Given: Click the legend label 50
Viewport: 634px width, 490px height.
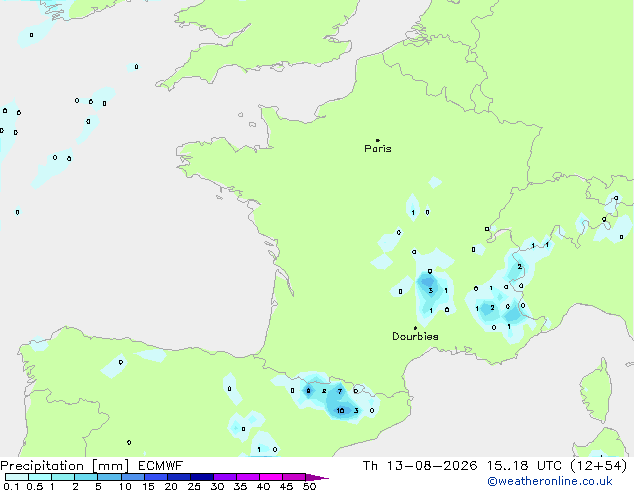Looking at the screenshot, I should [309, 486].
